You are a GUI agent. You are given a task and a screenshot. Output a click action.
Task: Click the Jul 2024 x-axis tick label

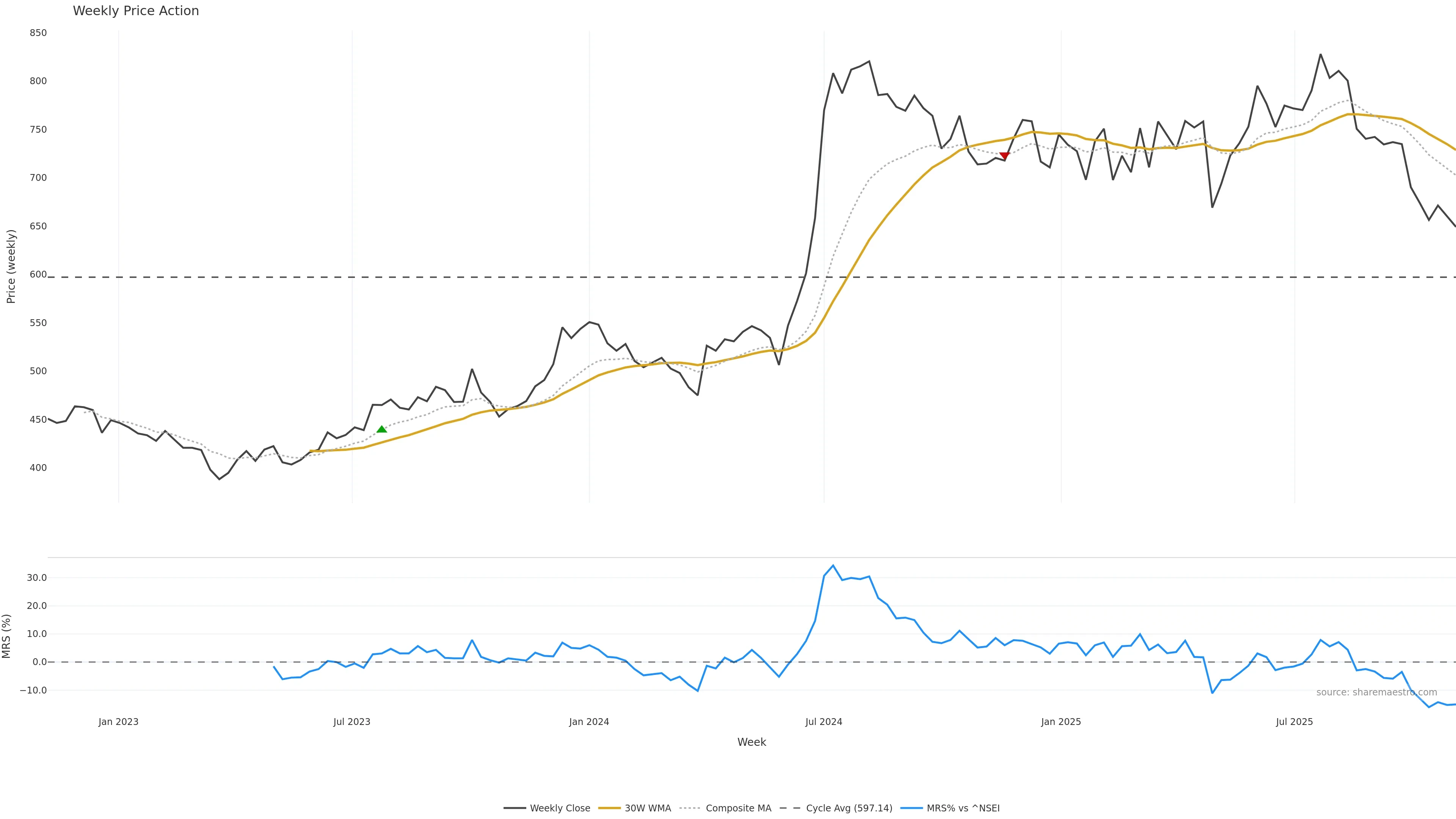click(824, 722)
